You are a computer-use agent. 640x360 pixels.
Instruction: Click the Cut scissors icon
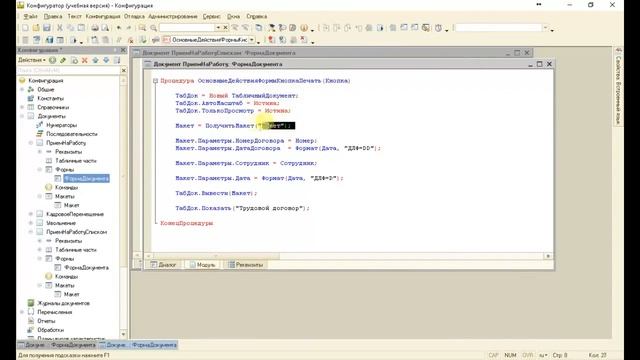60,28
